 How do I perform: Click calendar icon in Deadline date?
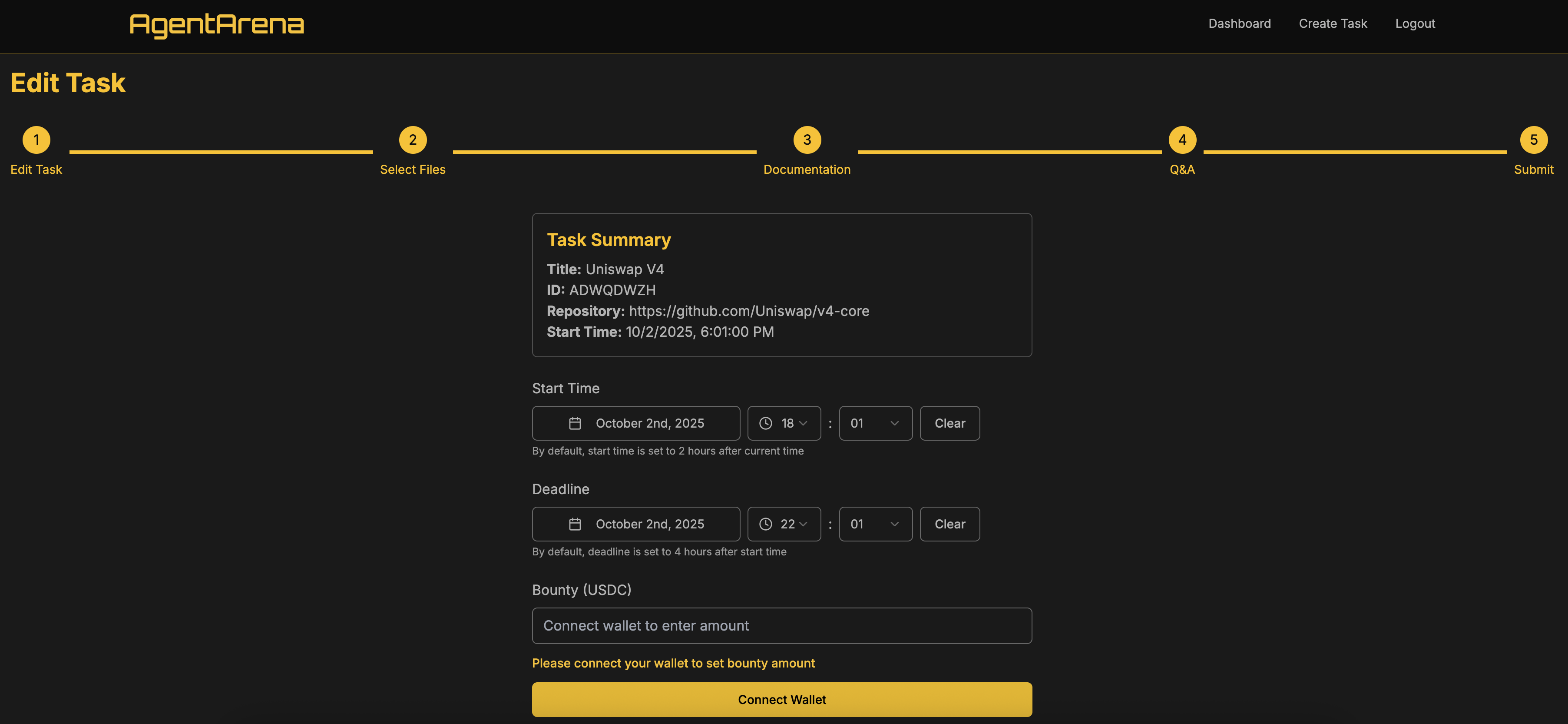[575, 524]
